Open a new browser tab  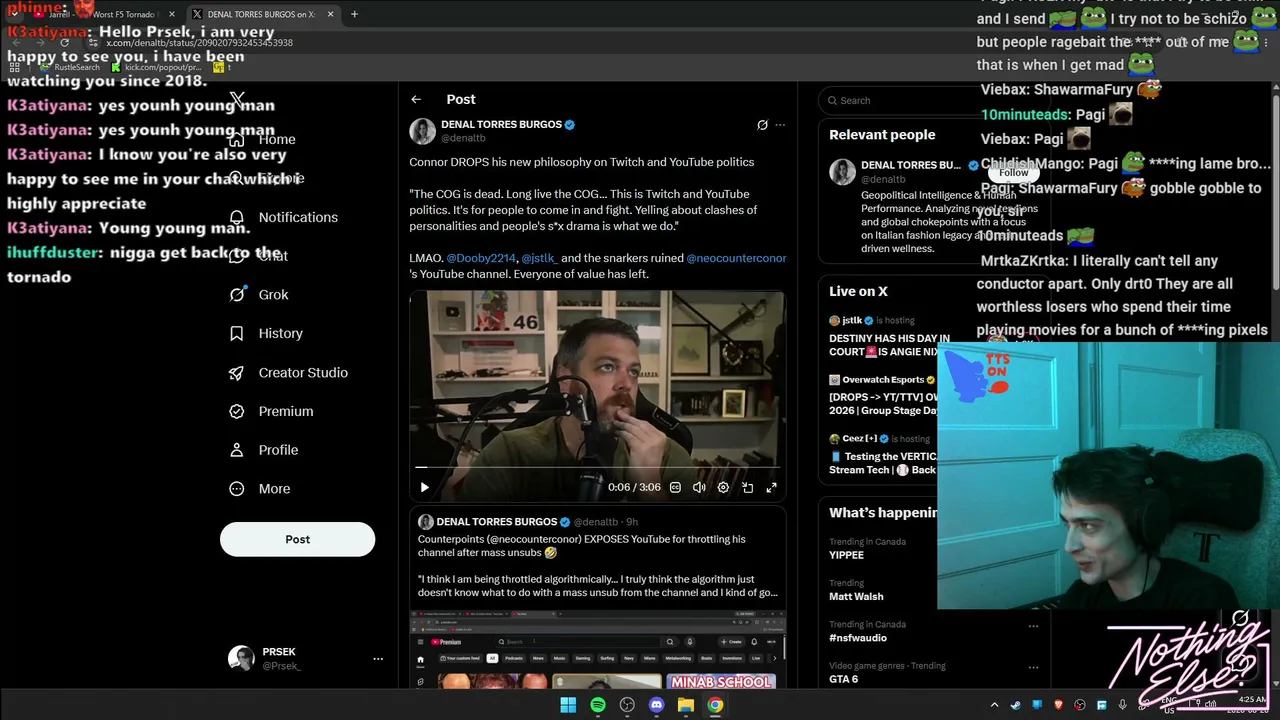(x=354, y=14)
